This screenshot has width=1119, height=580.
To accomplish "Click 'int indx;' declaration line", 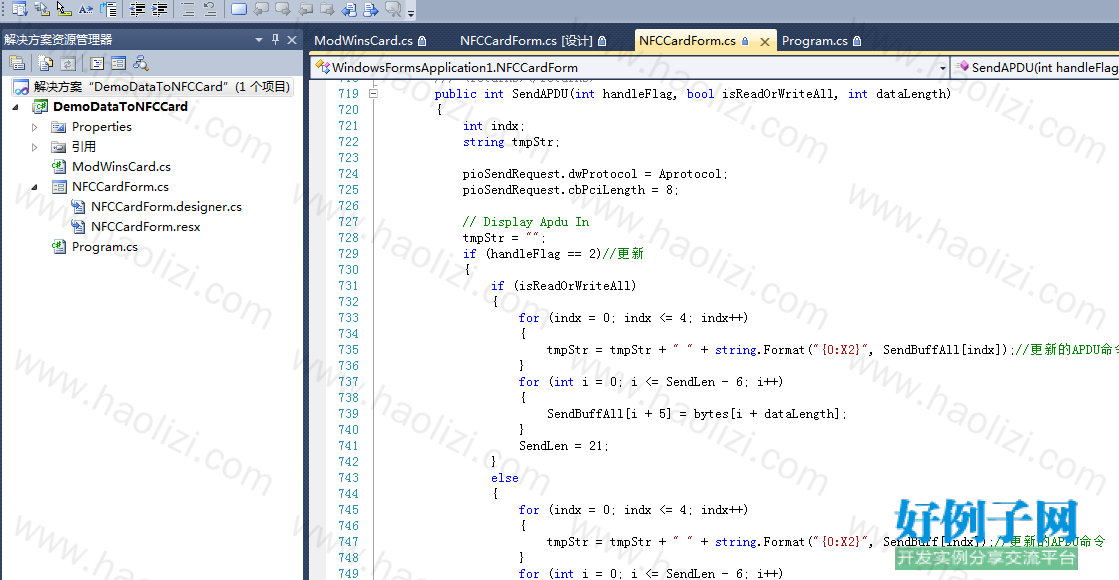I will 494,126.
